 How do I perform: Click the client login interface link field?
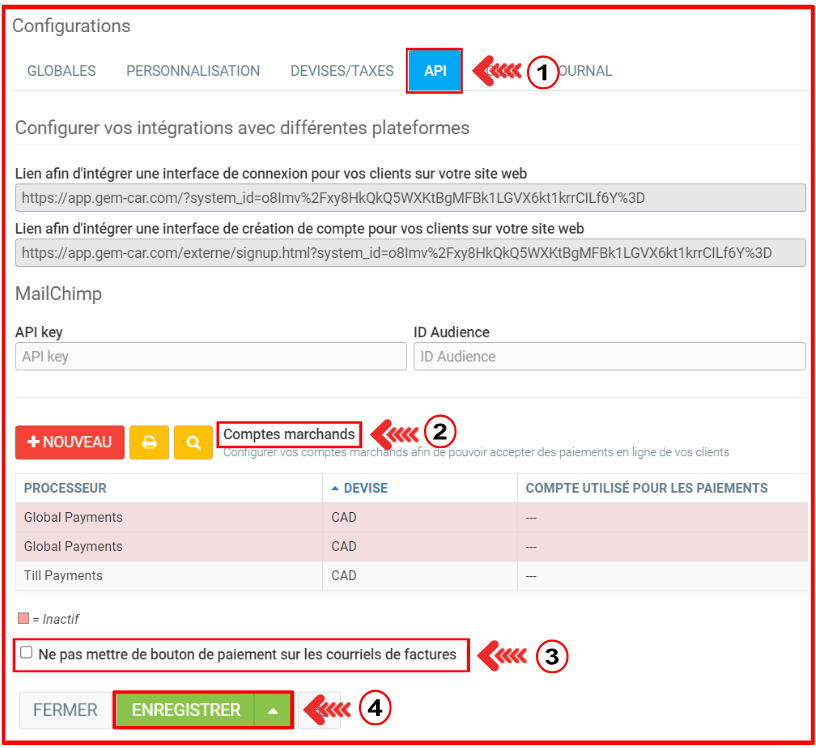[x=410, y=198]
